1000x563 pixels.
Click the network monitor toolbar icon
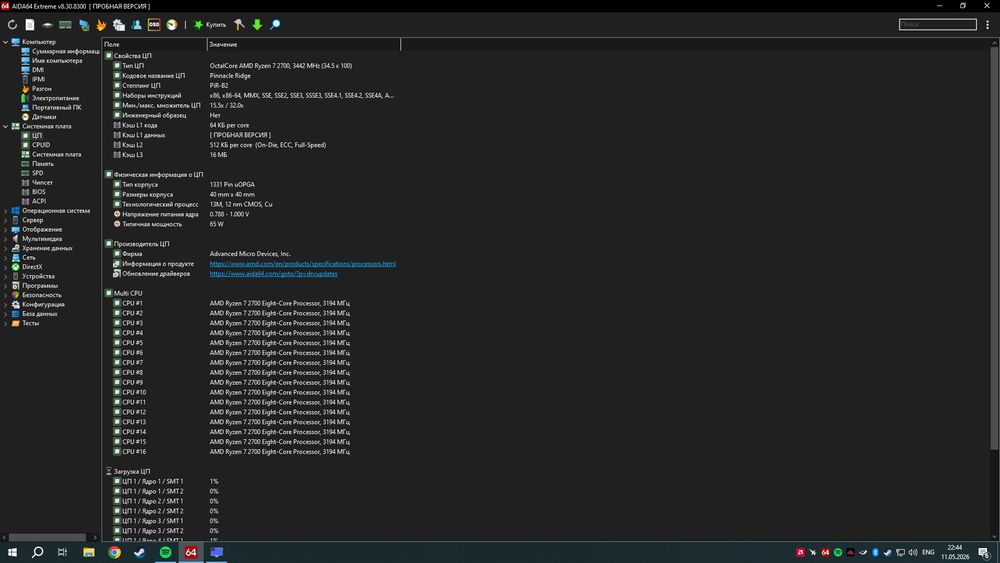(84, 25)
